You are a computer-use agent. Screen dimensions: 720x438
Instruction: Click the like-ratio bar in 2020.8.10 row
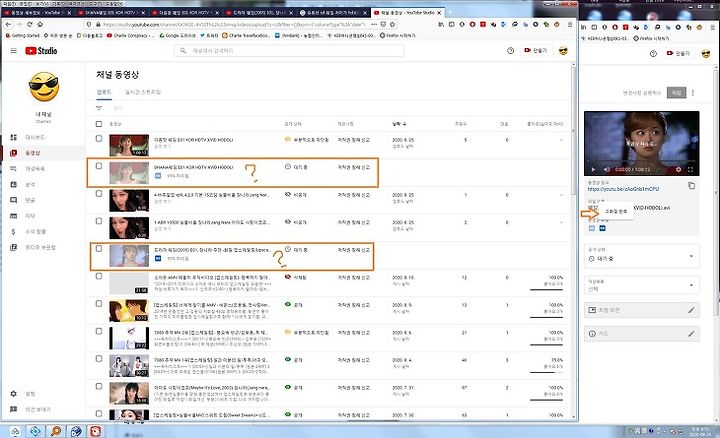(x=546, y=289)
